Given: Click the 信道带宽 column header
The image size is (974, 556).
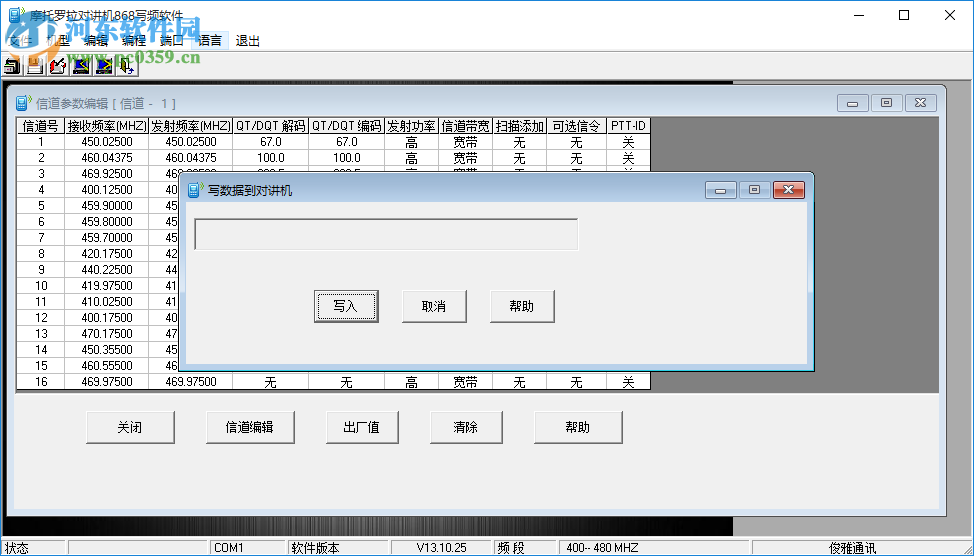Looking at the screenshot, I should [466, 125].
